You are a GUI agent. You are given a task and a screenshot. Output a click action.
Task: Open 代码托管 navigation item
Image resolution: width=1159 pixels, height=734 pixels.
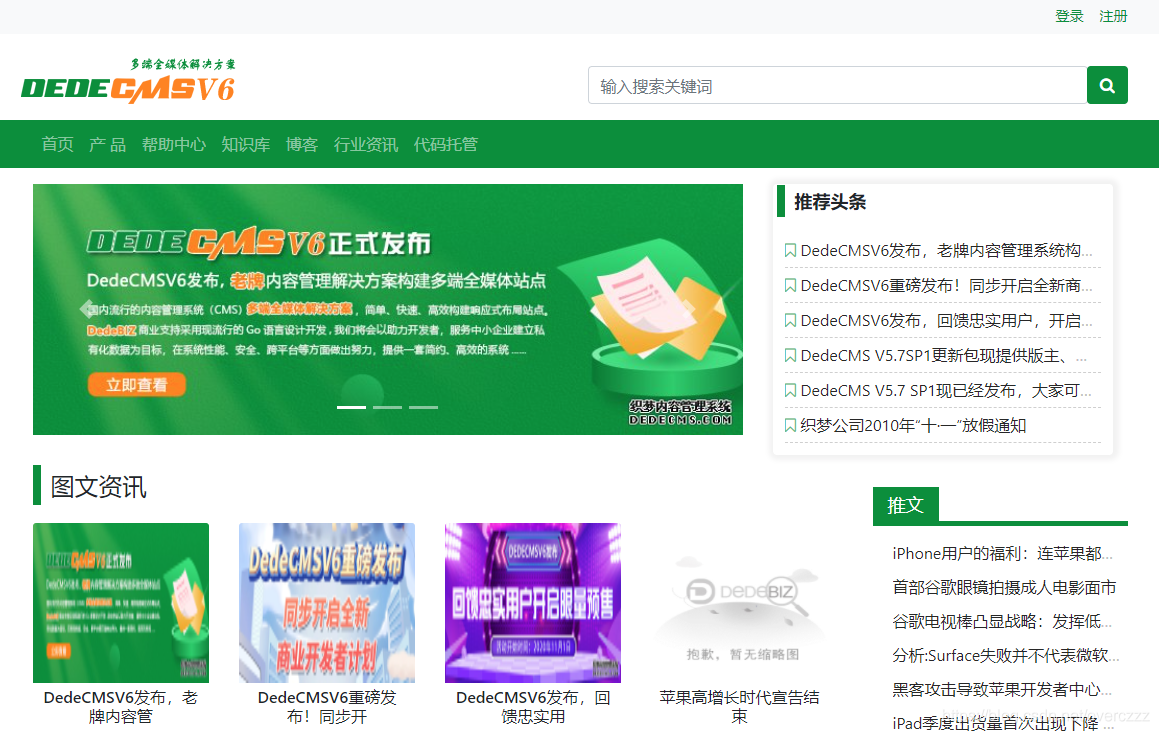[x=446, y=144]
